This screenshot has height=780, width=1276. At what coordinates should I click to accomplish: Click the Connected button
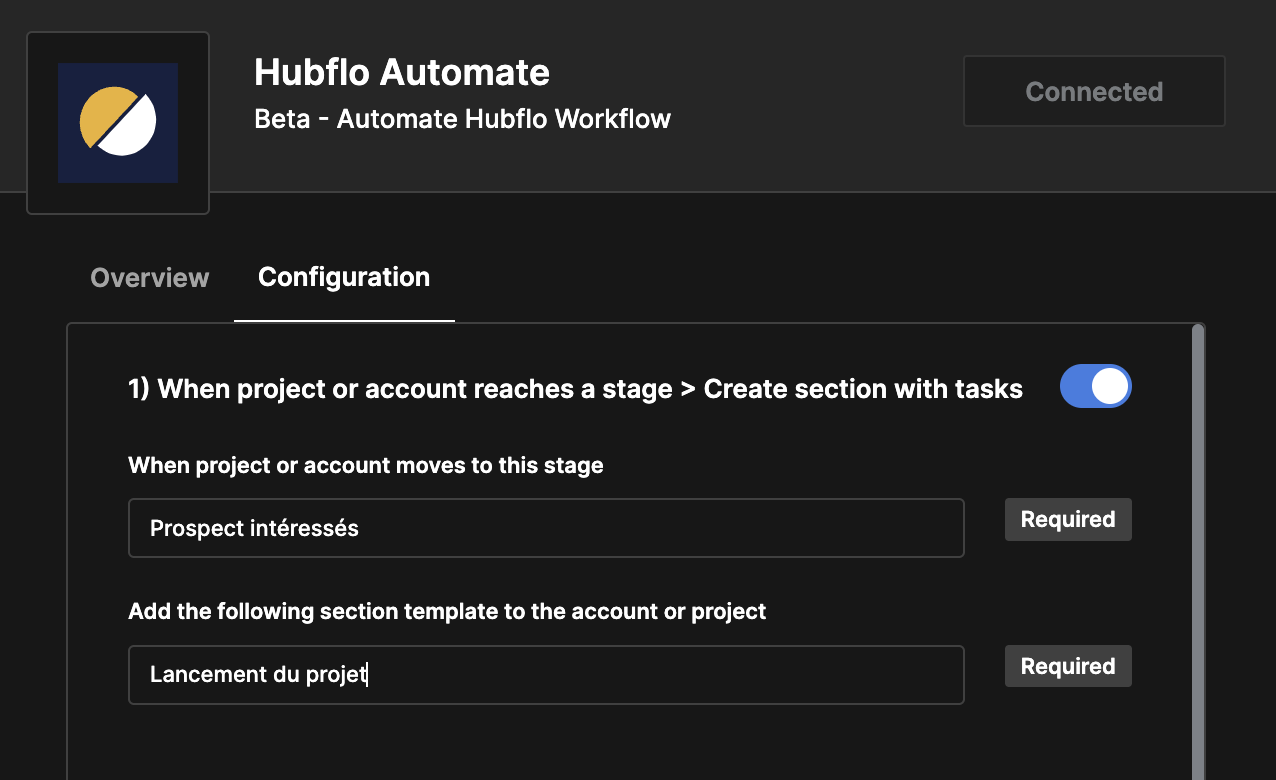1094,91
